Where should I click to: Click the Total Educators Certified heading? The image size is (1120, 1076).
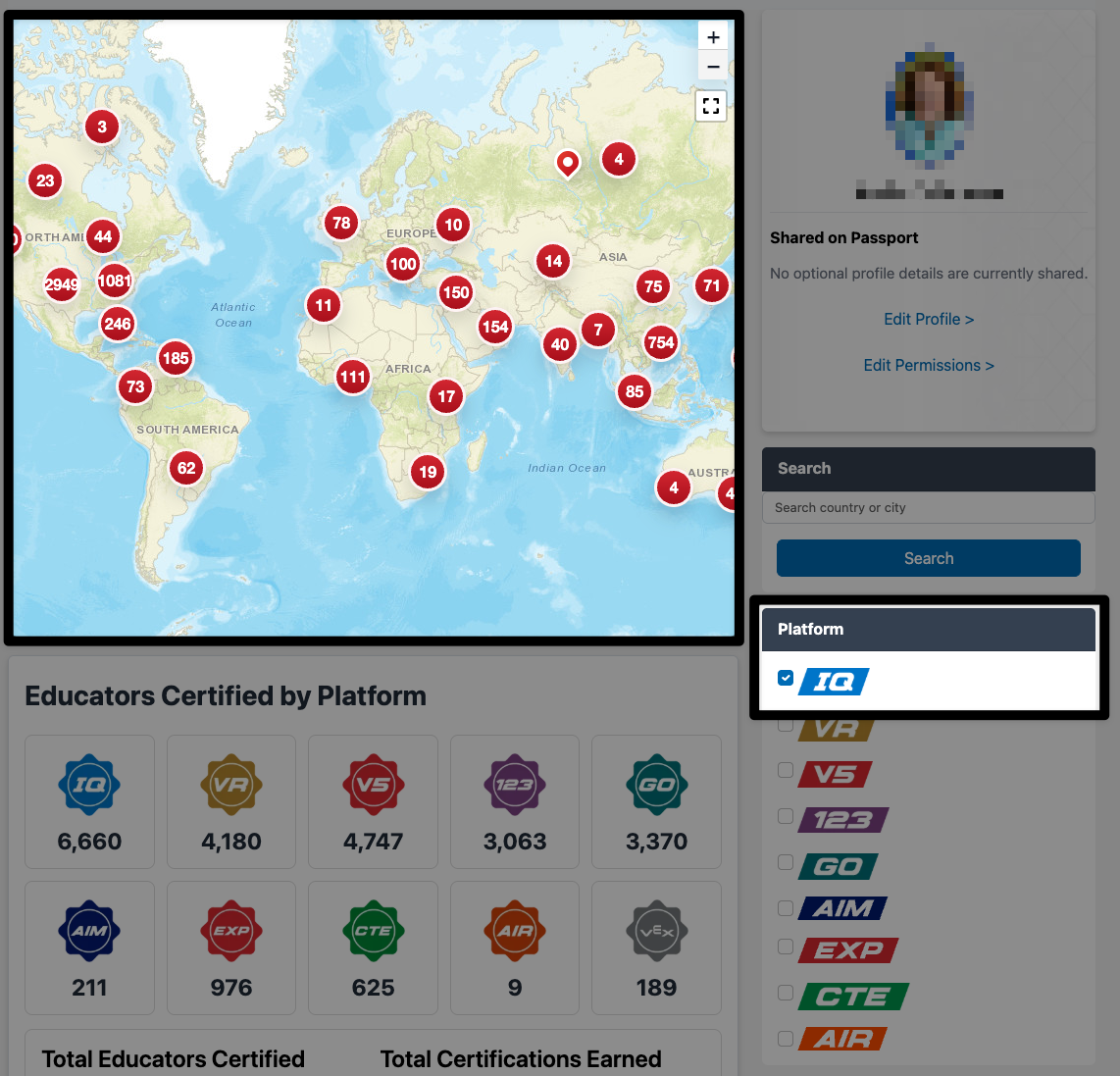point(173,1059)
